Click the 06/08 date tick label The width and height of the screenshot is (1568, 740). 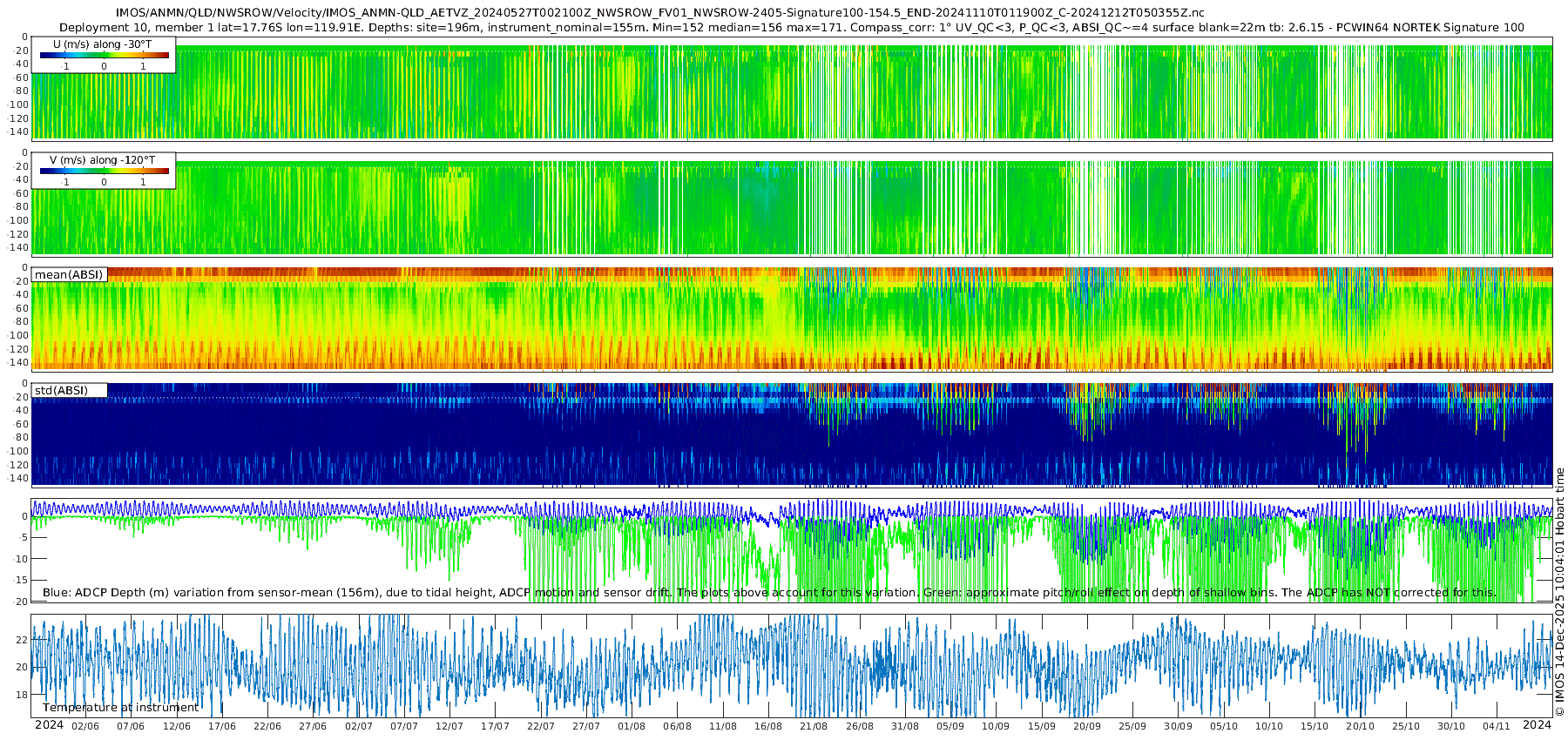pos(678,726)
